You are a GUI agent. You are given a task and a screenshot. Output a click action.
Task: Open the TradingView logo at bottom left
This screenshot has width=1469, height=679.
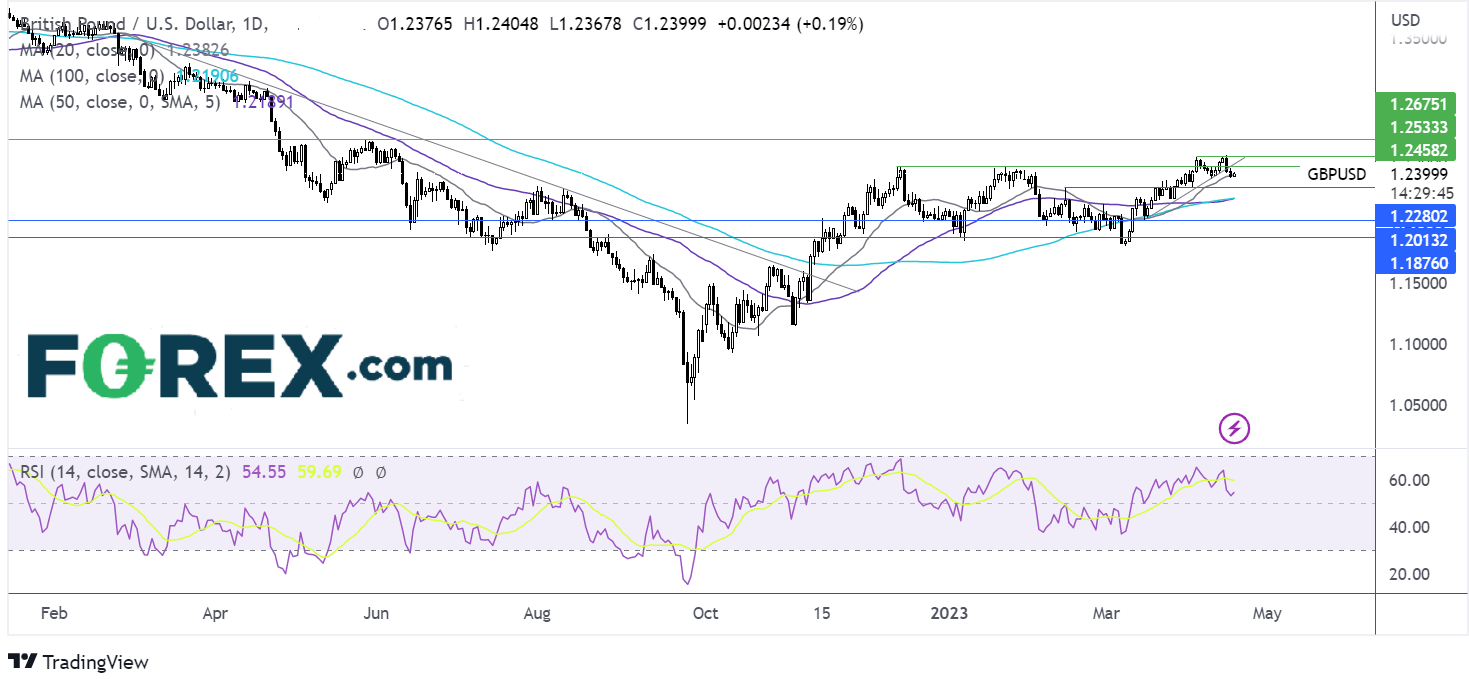[x=78, y=662]
